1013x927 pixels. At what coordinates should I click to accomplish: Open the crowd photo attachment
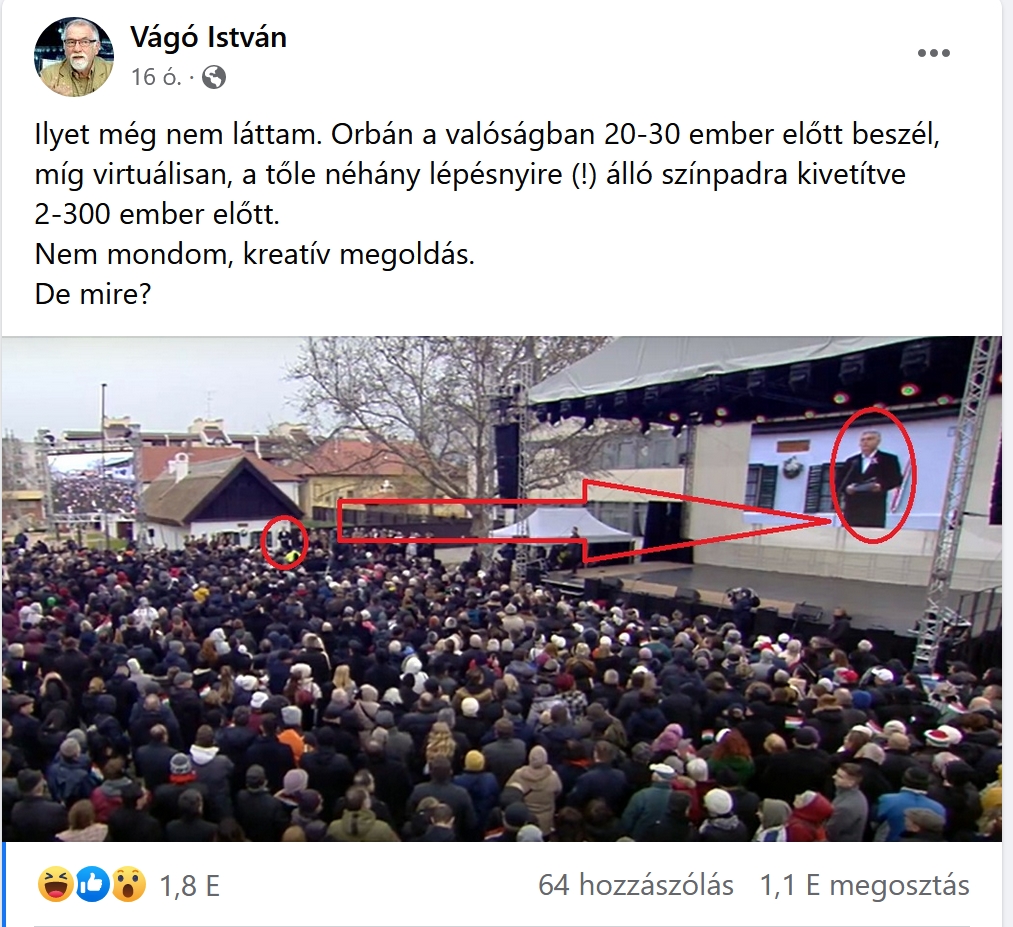(x=502, y=588)
